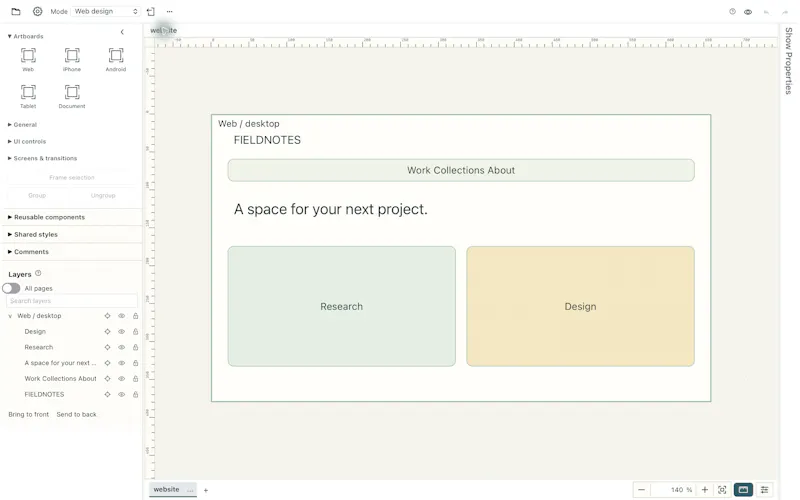Add a new page with the plus button

click(206, 490)
